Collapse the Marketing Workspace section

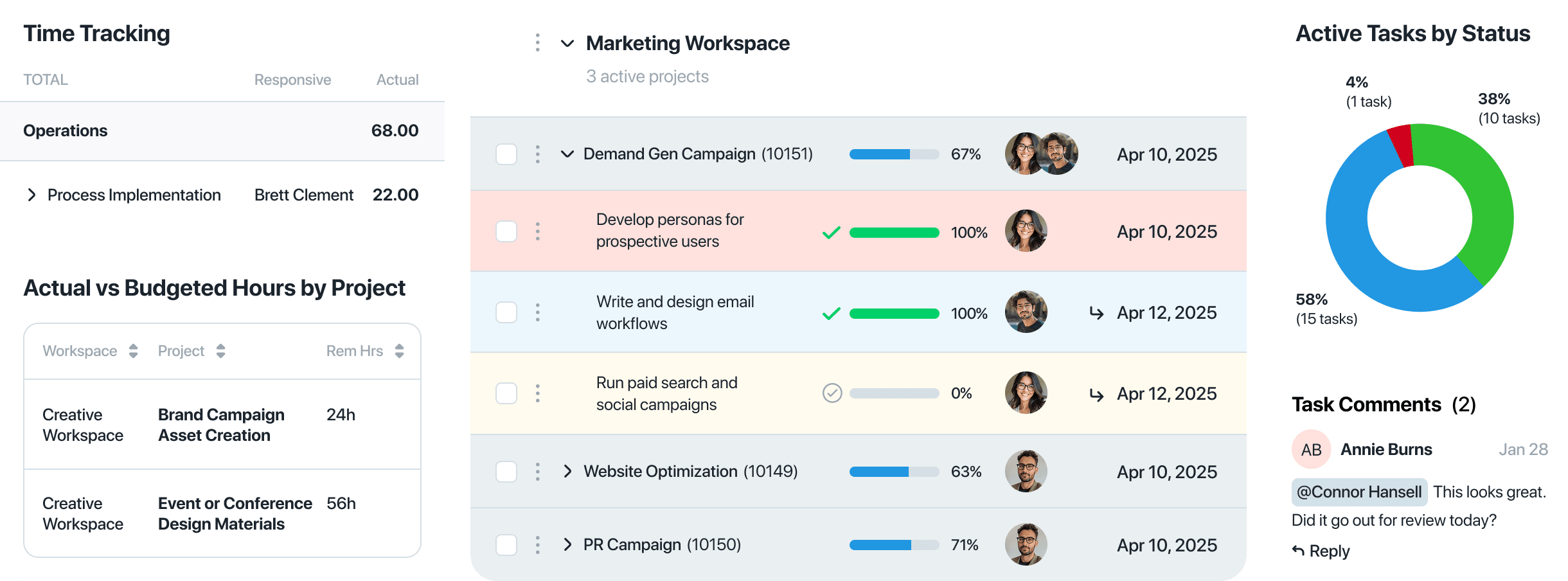pos(567,44)
